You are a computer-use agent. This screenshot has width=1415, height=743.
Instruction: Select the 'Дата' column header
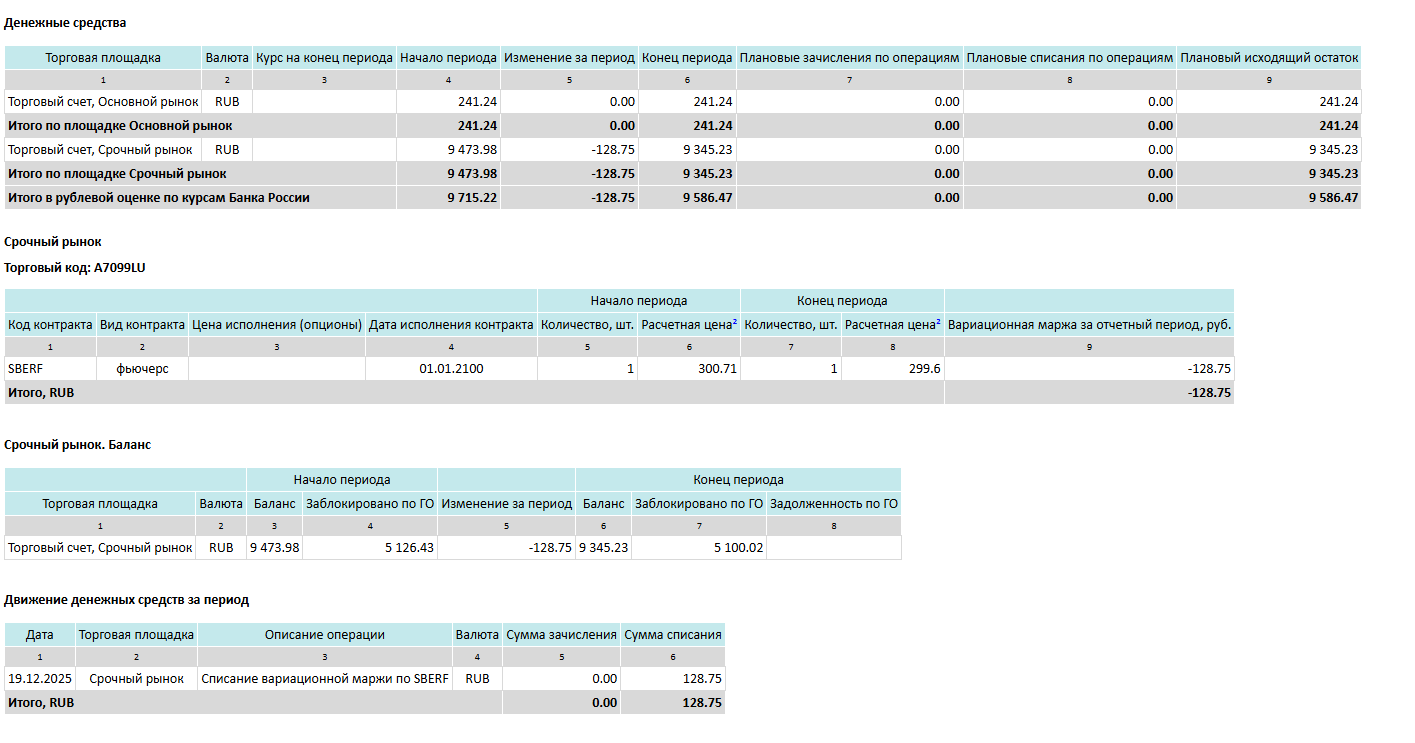(40, 635)
